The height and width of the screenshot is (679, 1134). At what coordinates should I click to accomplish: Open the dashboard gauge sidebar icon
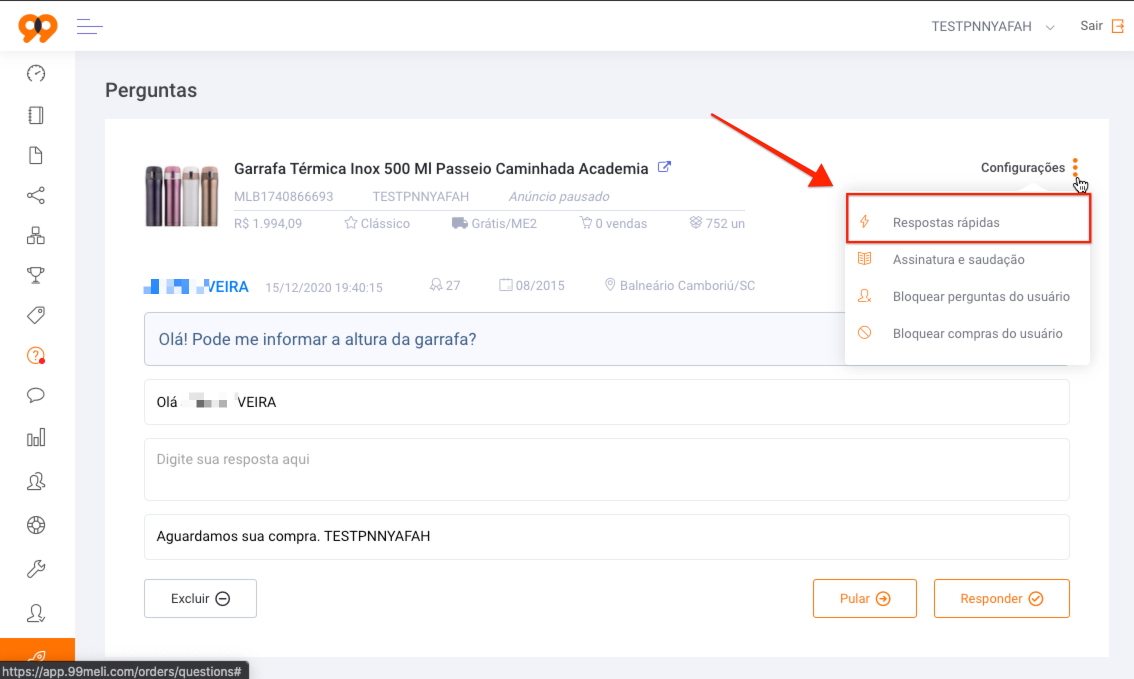point(35,73)
